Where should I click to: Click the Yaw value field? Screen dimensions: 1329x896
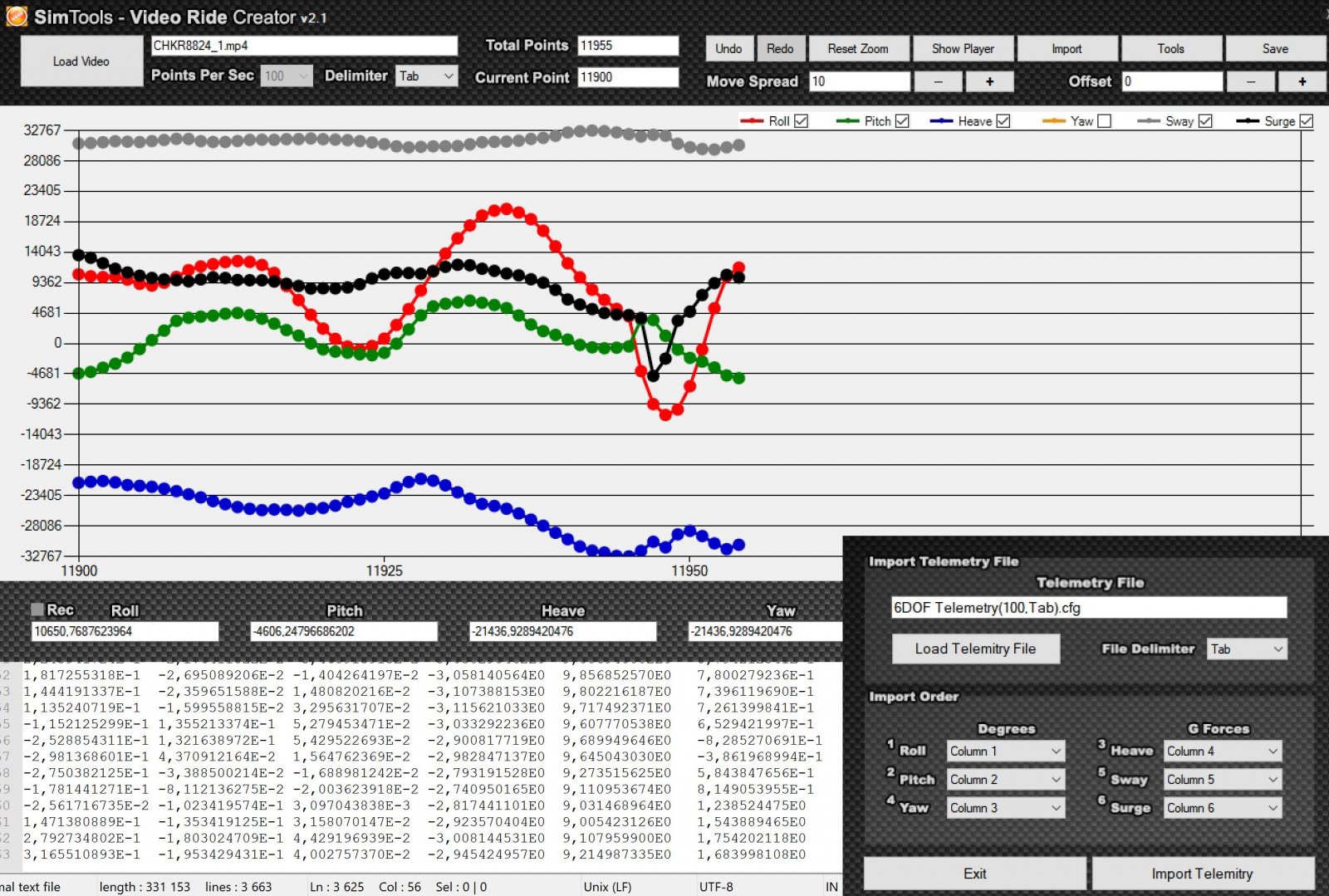766,632
